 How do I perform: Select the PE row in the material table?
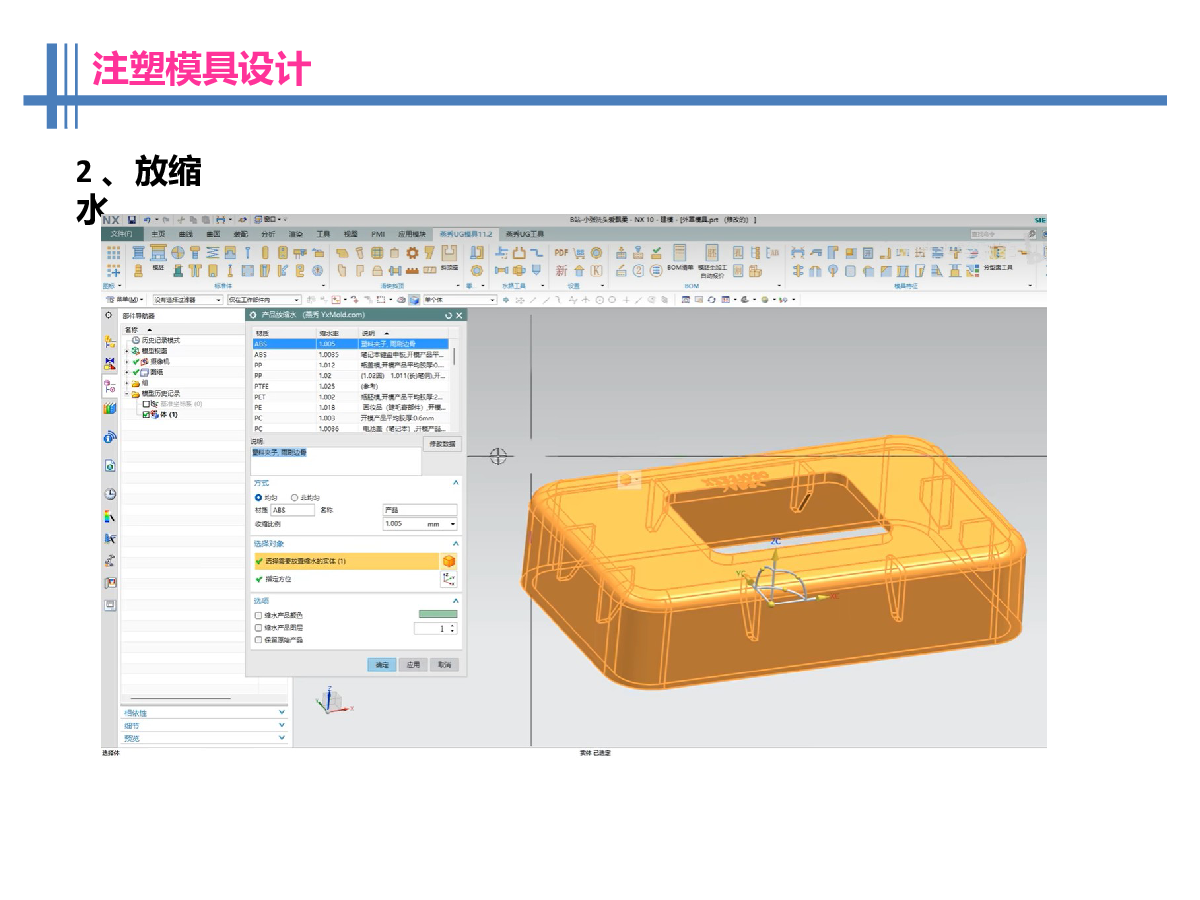[350, 407]
